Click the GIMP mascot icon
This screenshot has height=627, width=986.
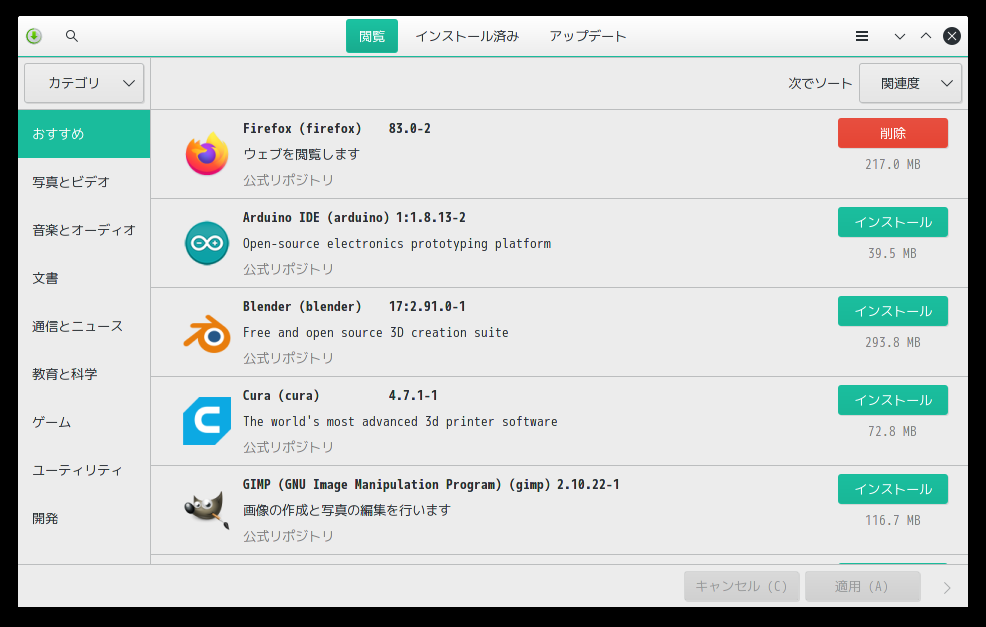click(x=207, y=510)
